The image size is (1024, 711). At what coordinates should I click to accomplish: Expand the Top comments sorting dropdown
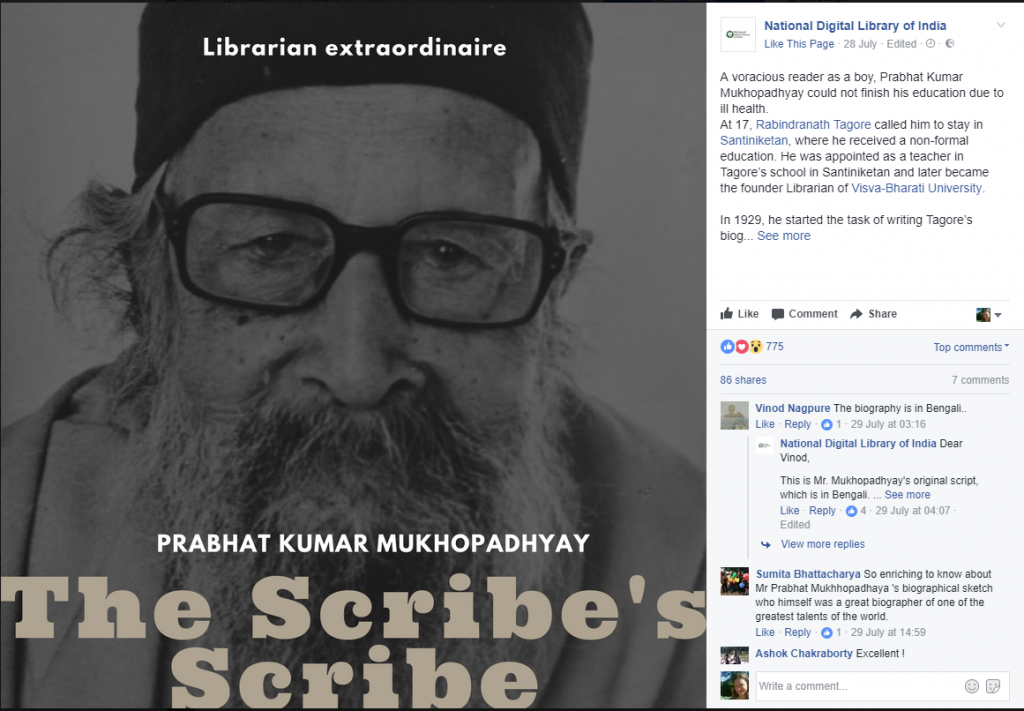pyautogui.click(x=971, y=347)
